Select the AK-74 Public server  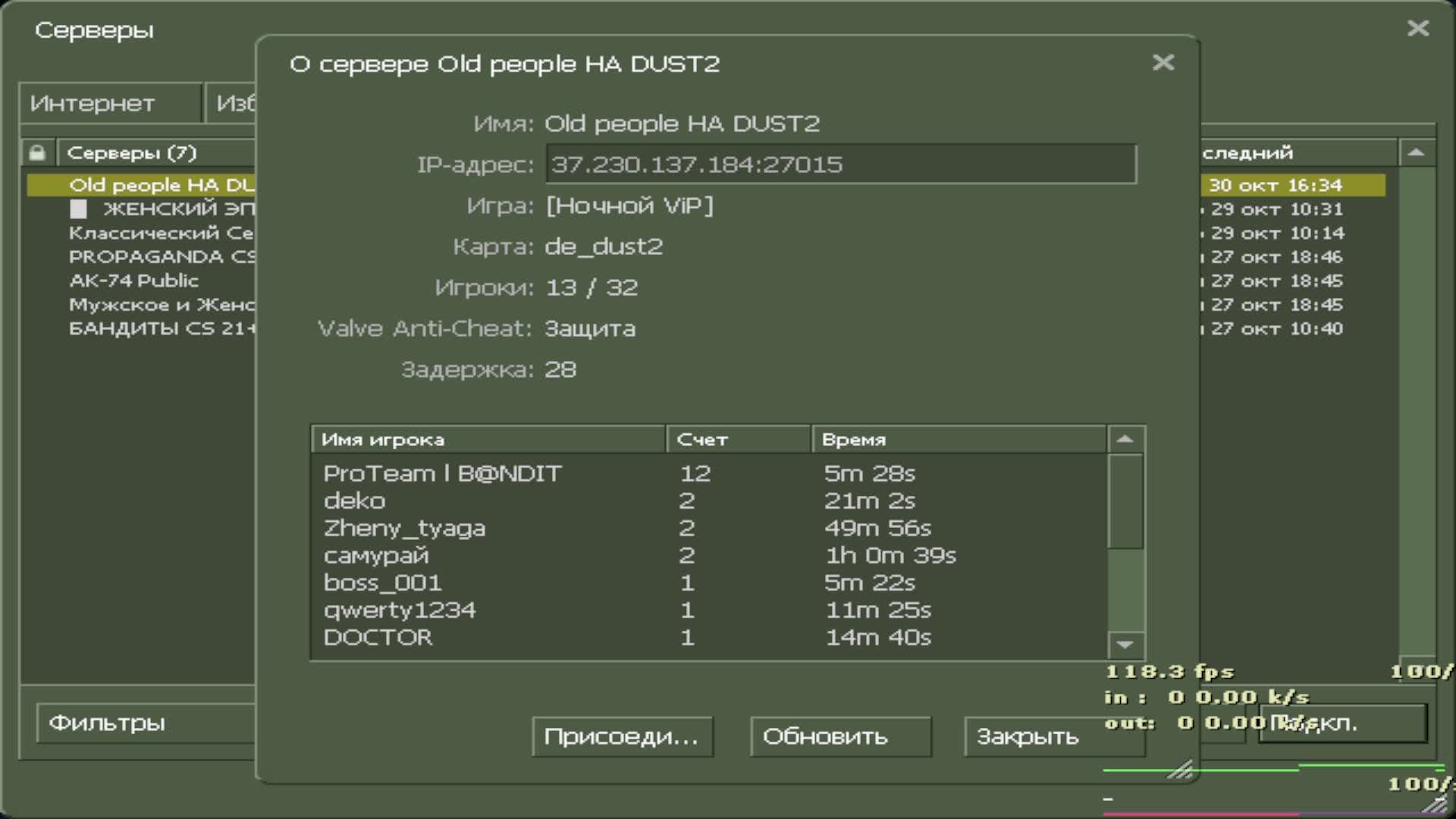tap(134, 281)
